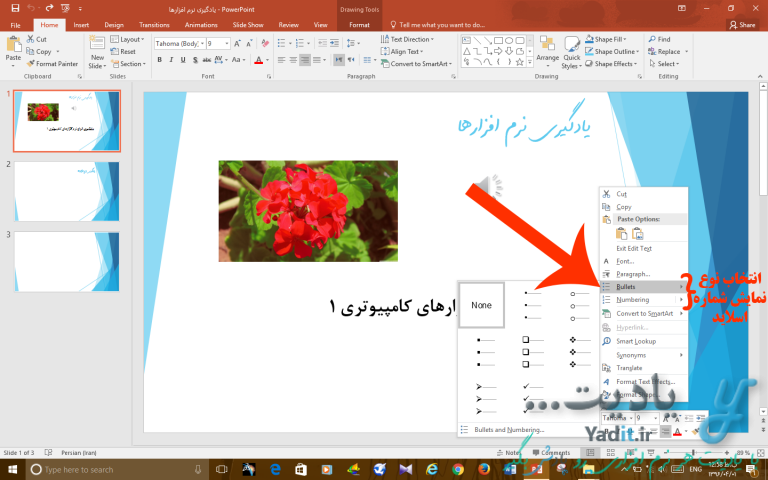
Task: Click Convert to SmartArt in ribbon
Action: (416, 64)
